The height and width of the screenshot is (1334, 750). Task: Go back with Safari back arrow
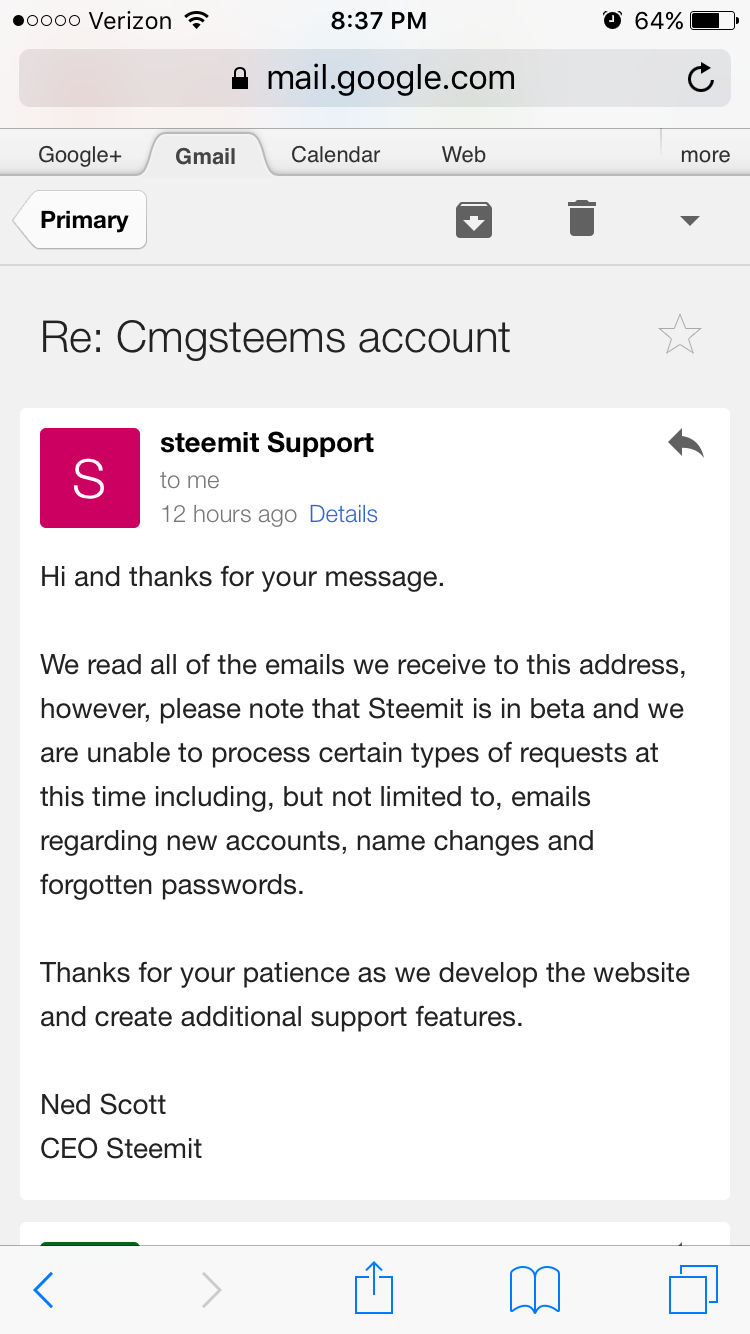43,1290
